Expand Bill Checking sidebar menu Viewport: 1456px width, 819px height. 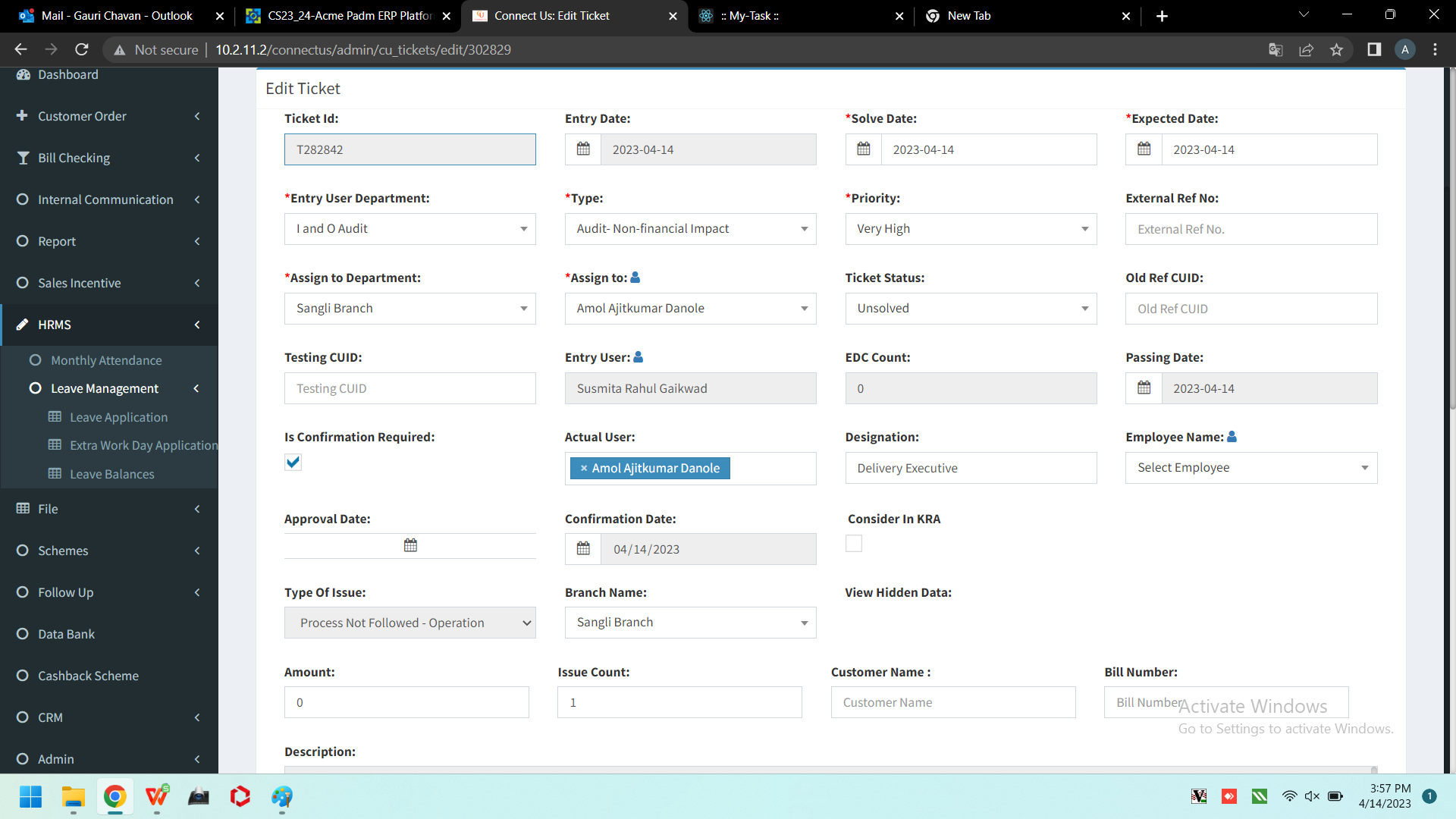(x=109, y=158)
